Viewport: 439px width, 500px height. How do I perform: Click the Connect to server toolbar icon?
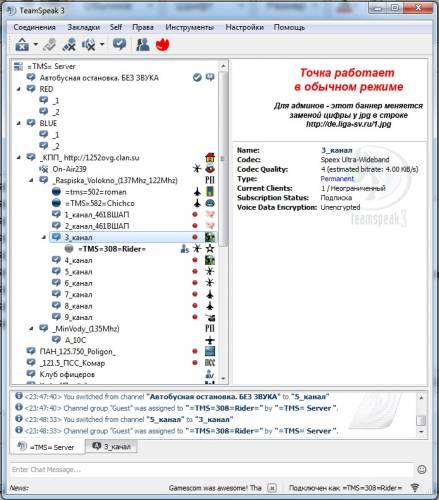tap(22, 44)
